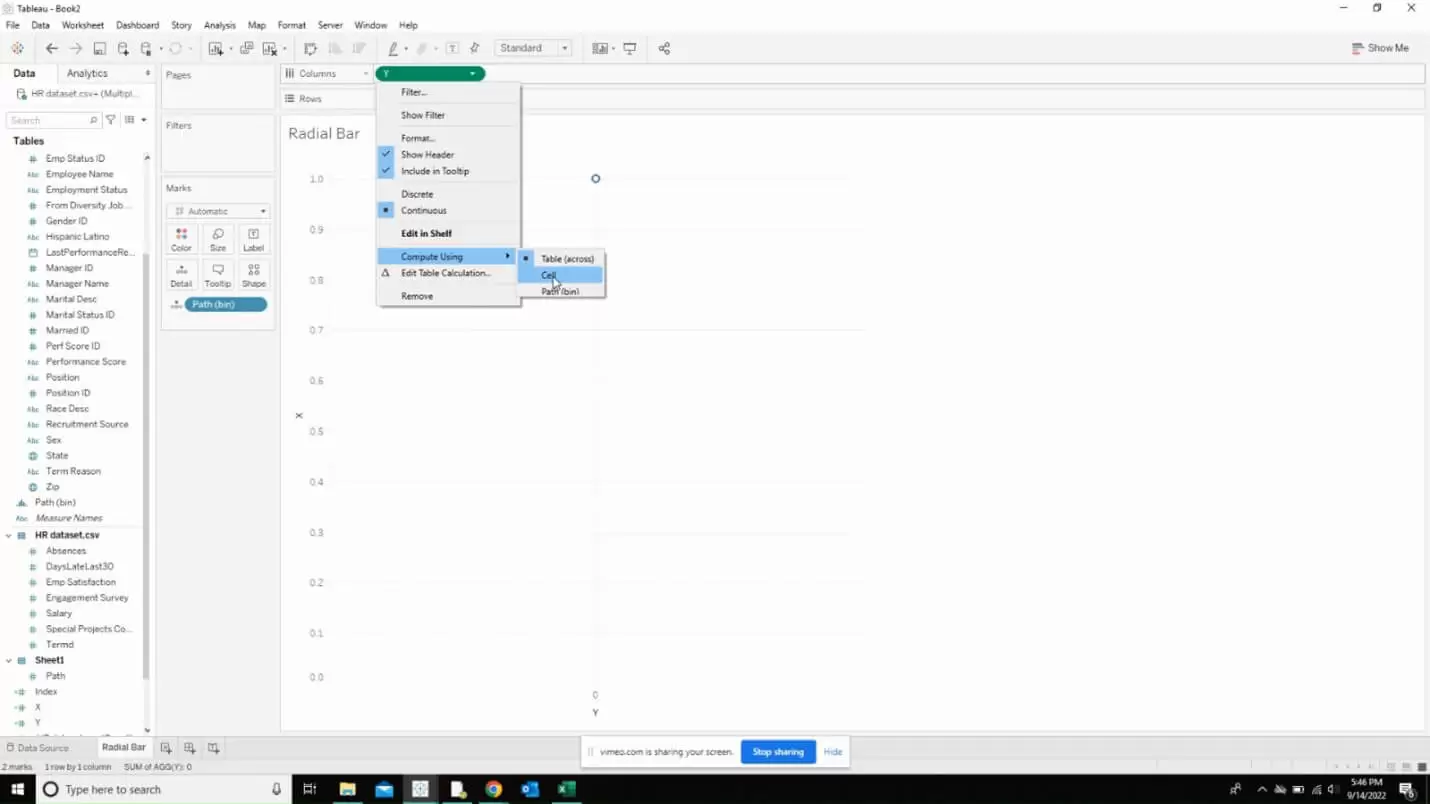Click the Undo back arrow
1430x804 pixels.
coord(52,48)
